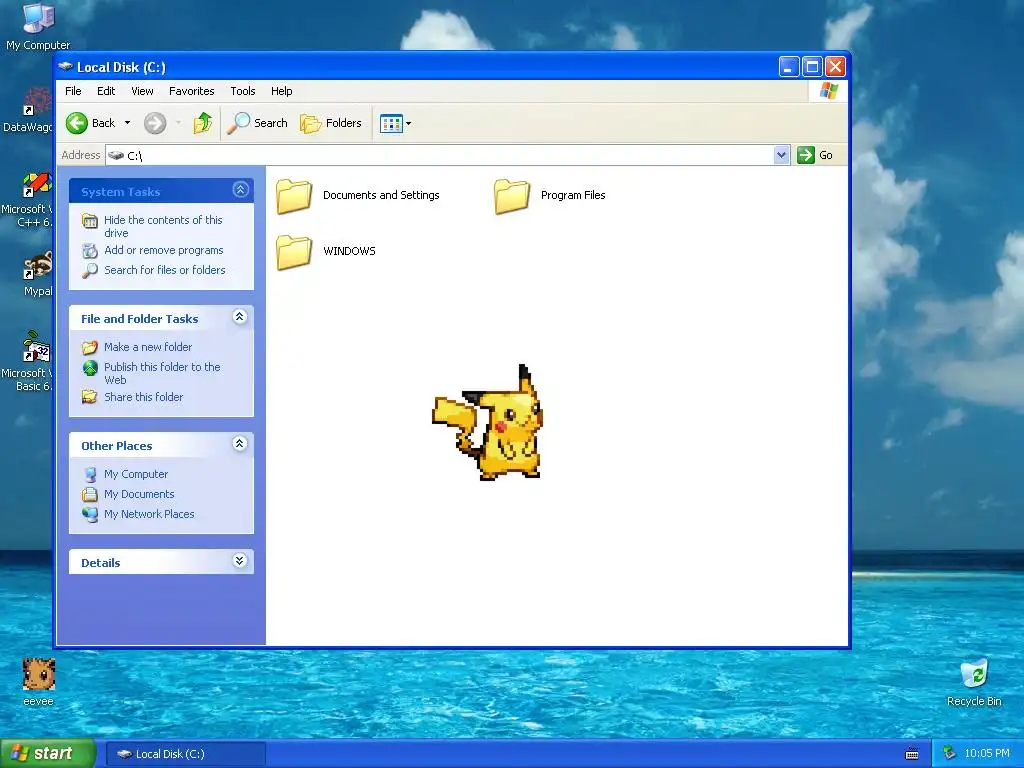Click Hide the contents of this drive
Image resolution: width=1024 pixels, height=768 pixels.
click(163, 226)
